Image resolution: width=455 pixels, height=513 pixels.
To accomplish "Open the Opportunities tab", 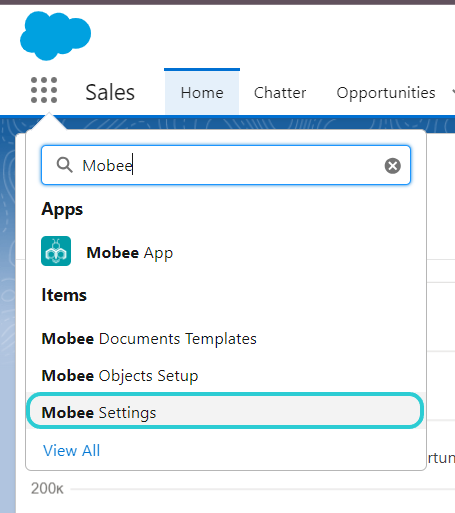I will (386, 93).
